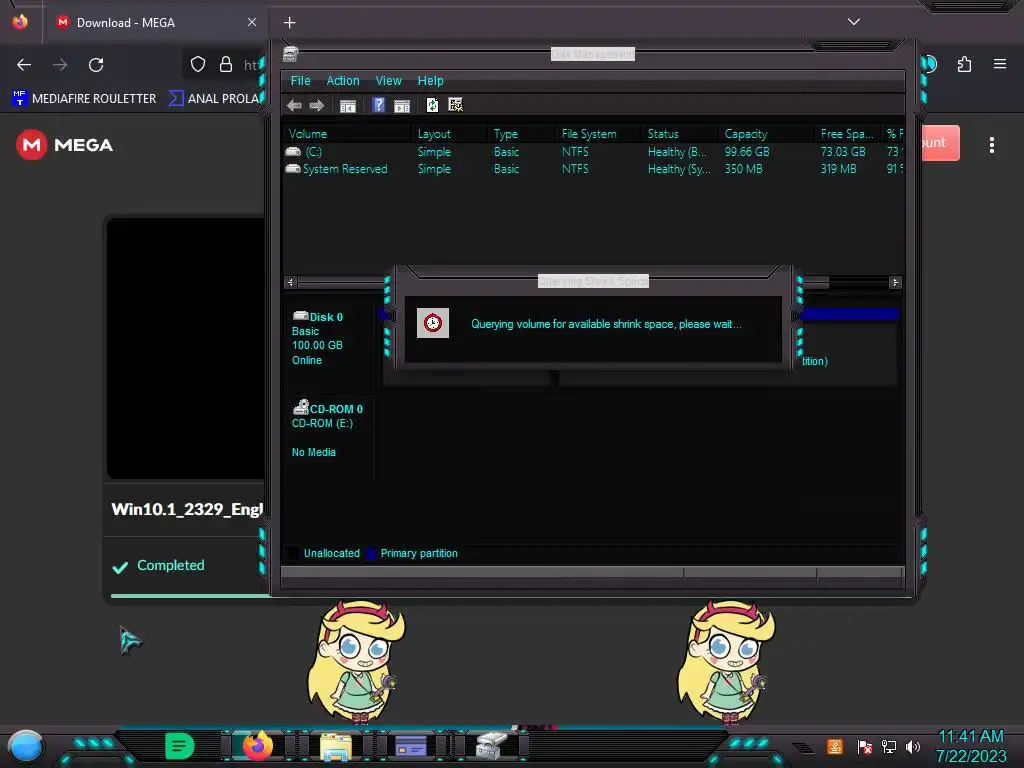Click the Refresh toolbar icon

click(x=432, y=105)
